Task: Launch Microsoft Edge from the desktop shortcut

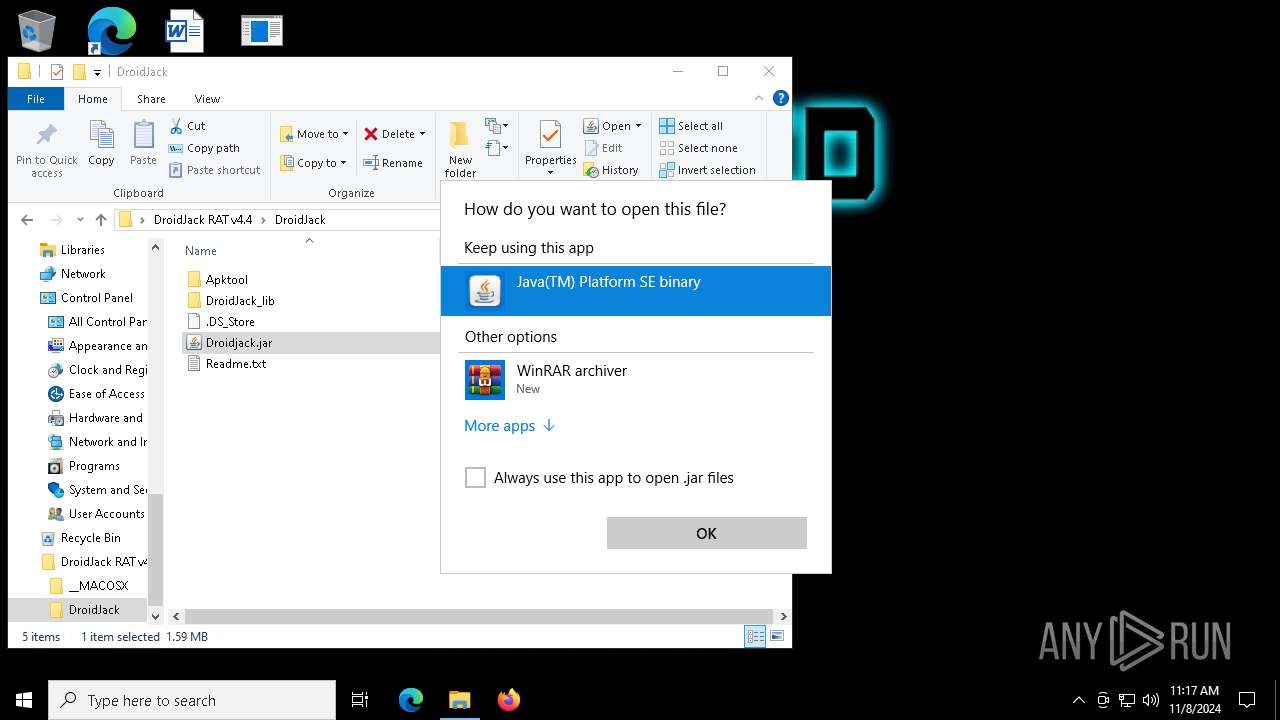Action: [111, 31]
